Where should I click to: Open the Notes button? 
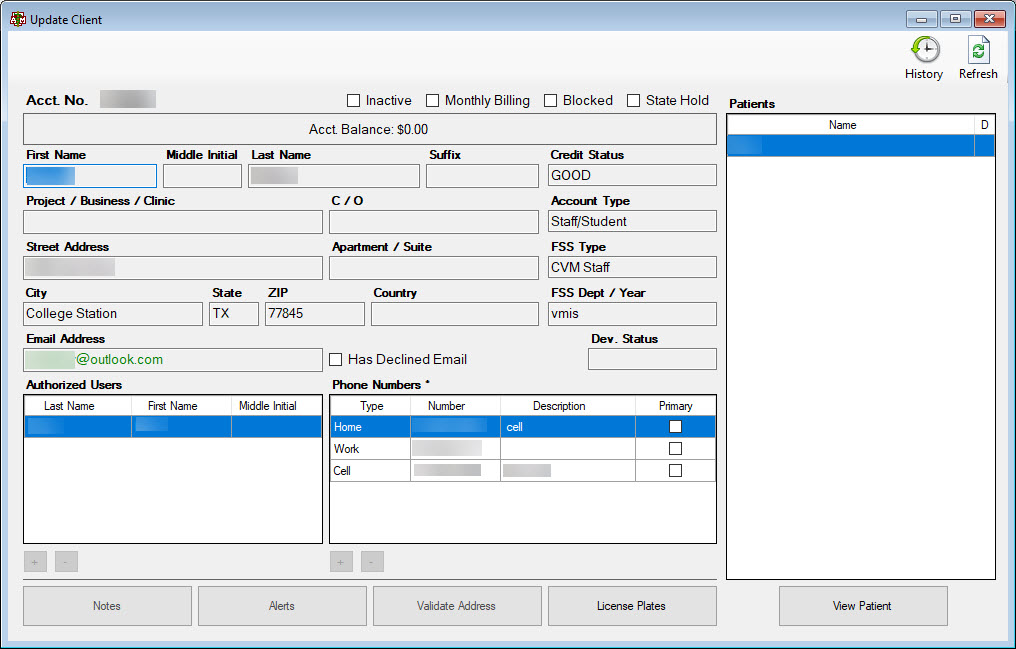108,606
